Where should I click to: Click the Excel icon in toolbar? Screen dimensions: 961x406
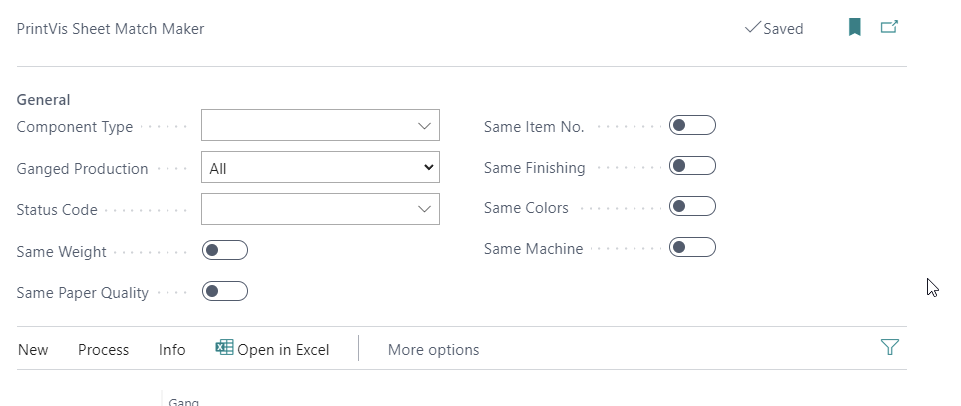tap(224, 348)
